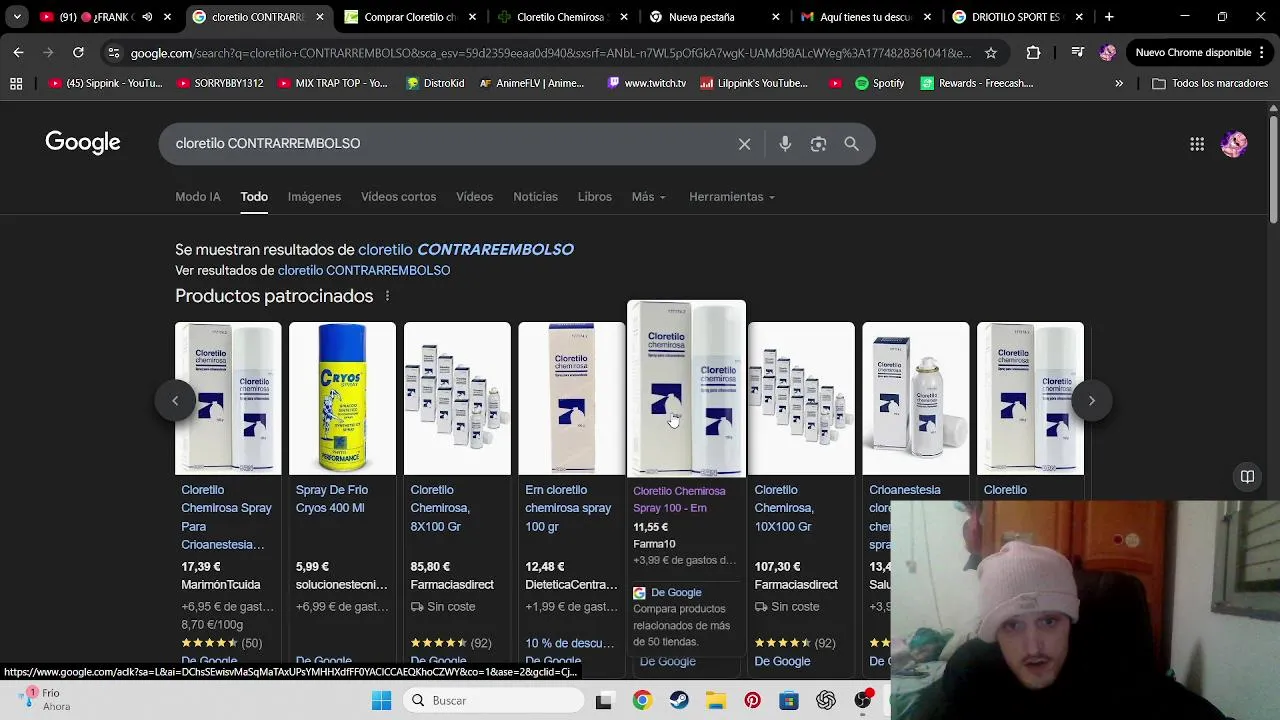Open the three-dot menu beside Productos patrocinados
This screenshot has width=1280, height=720.
point(387,296)
